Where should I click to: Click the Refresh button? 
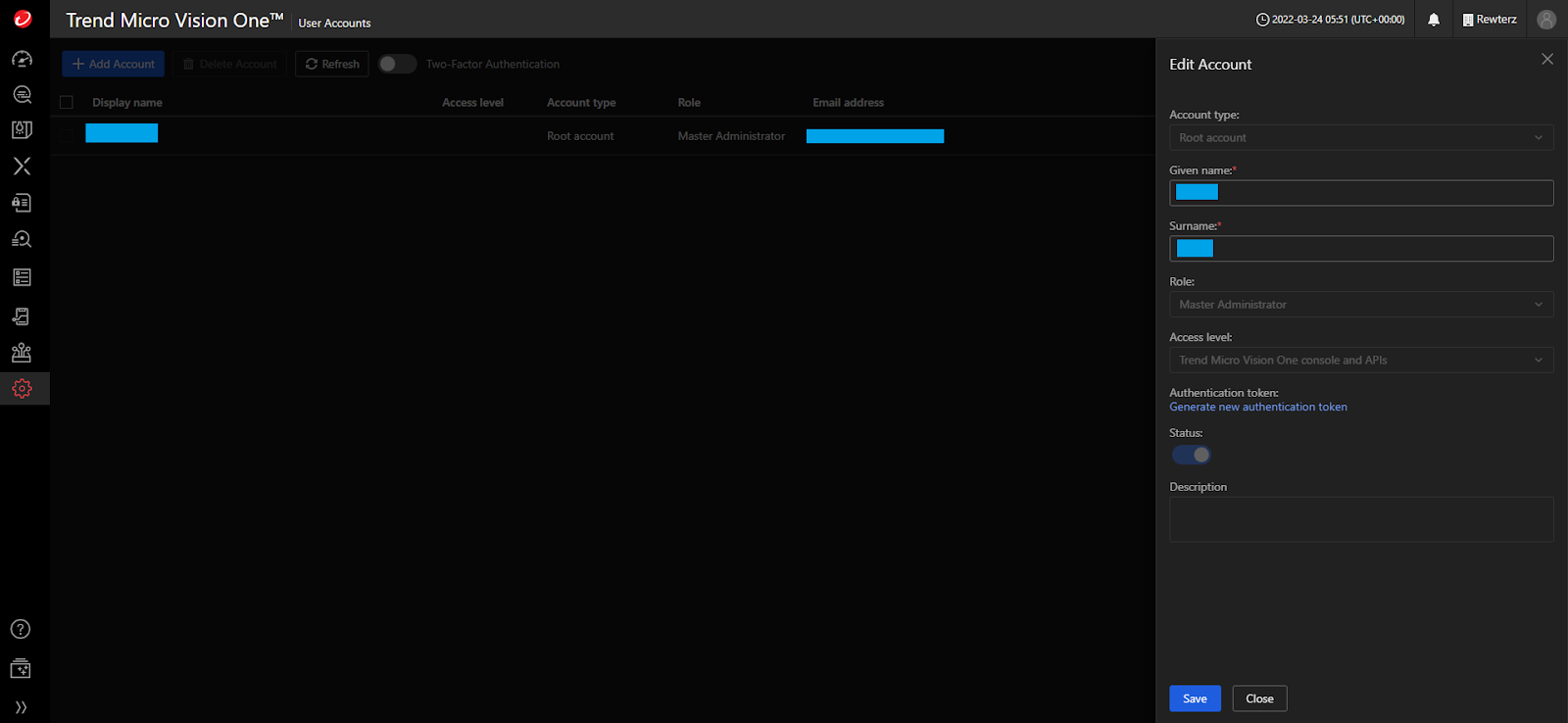pyautogui.click(x=332, y=64)
